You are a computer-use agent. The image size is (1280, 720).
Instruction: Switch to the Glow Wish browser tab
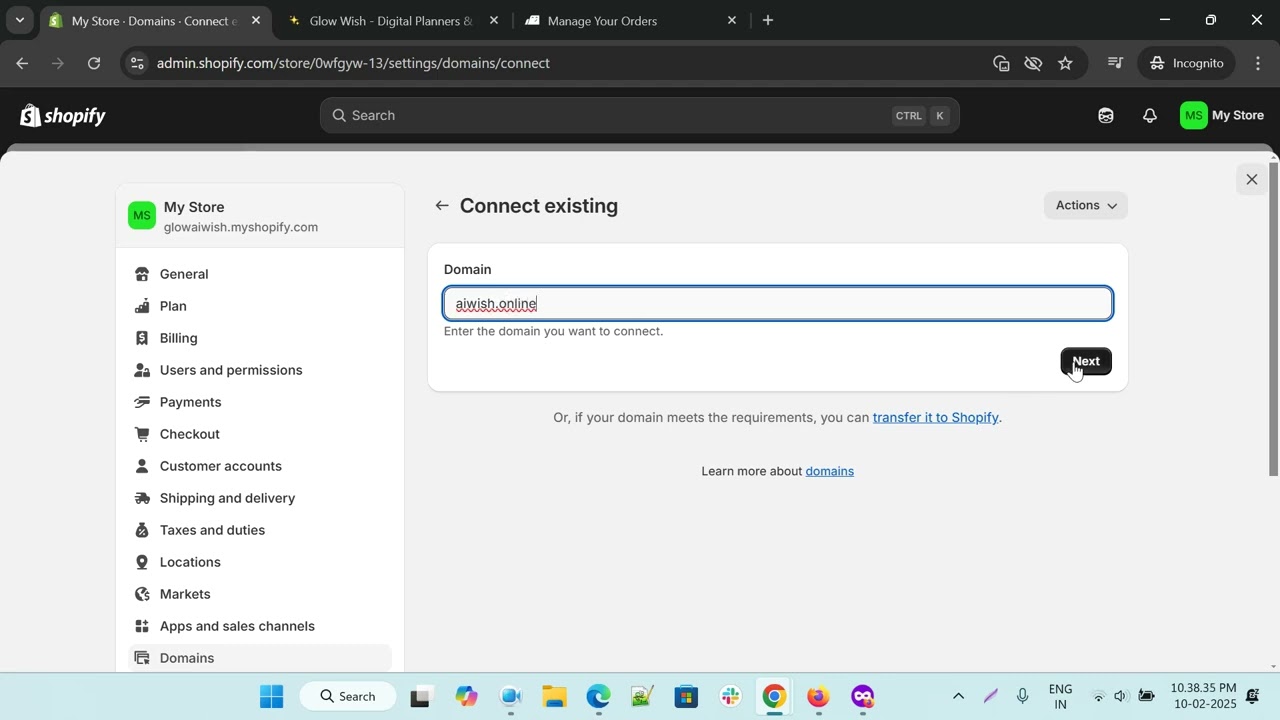392,21
